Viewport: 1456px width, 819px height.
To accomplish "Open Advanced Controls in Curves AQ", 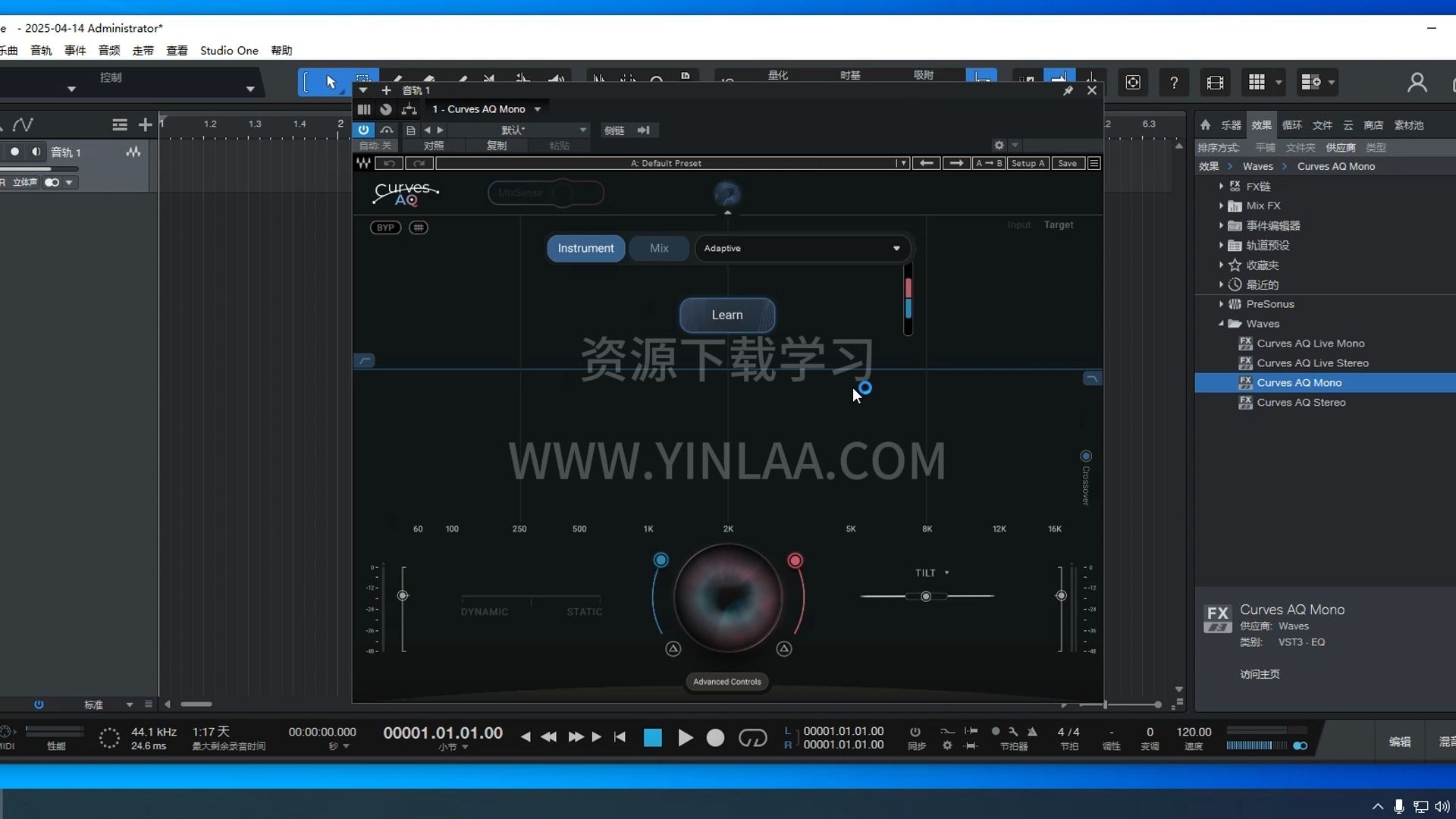I will (x=726, y=681).
